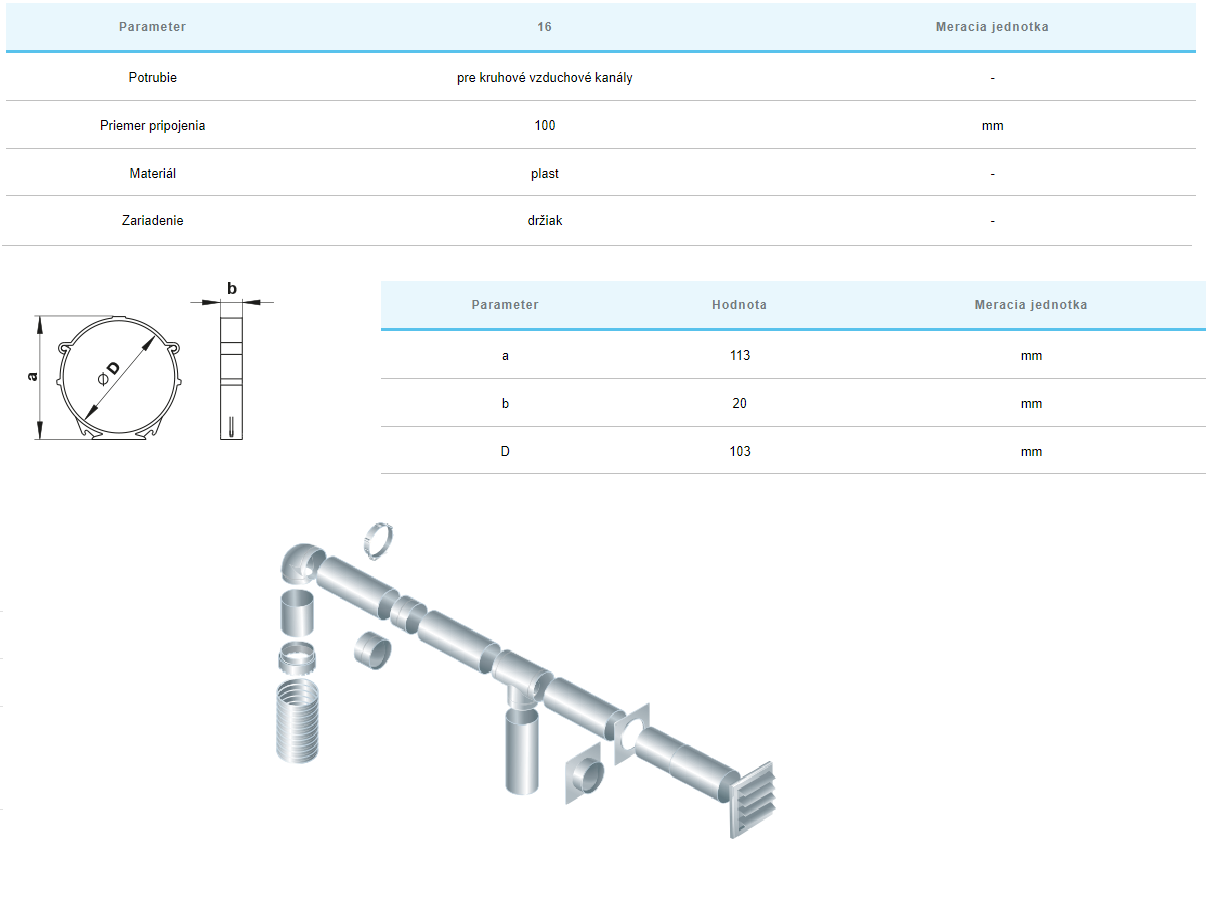The height and width of the screenshot is (922, 1206).
Task: Click 'Meracia jednotka' header in the dimensions table
Action: pos(1030,305)
